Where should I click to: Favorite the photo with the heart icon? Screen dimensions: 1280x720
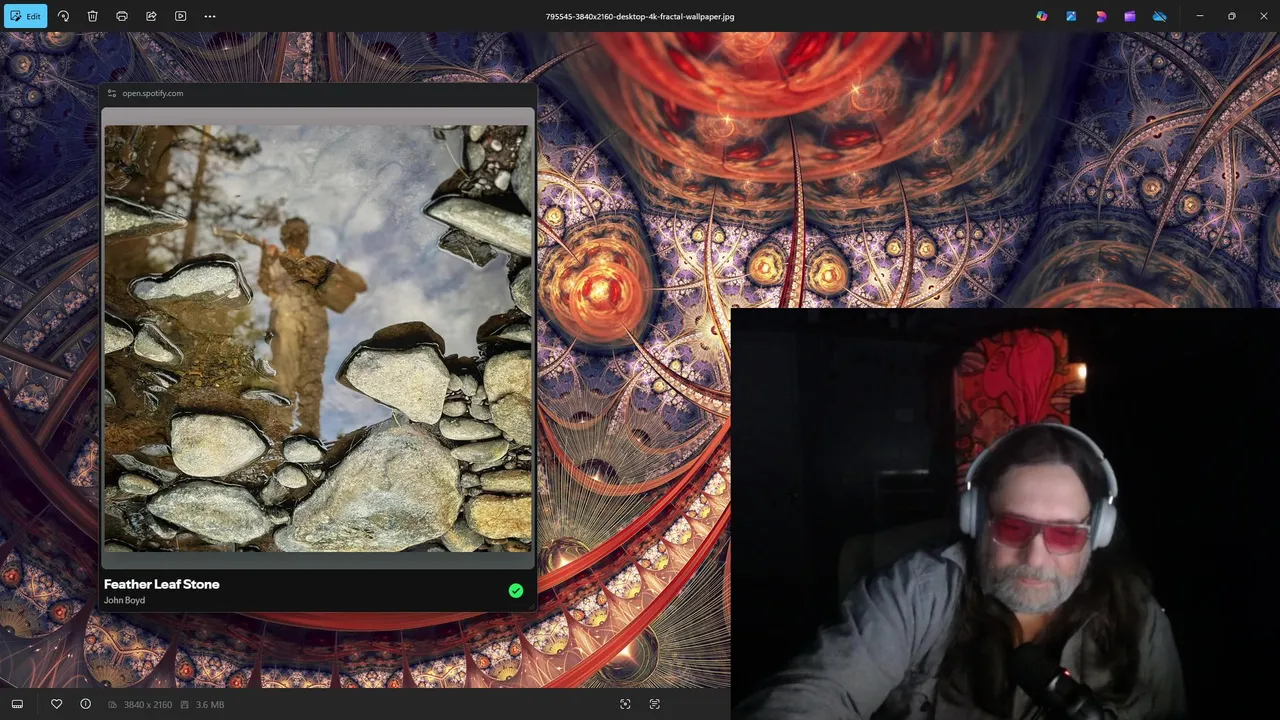(x=56, y=704)
